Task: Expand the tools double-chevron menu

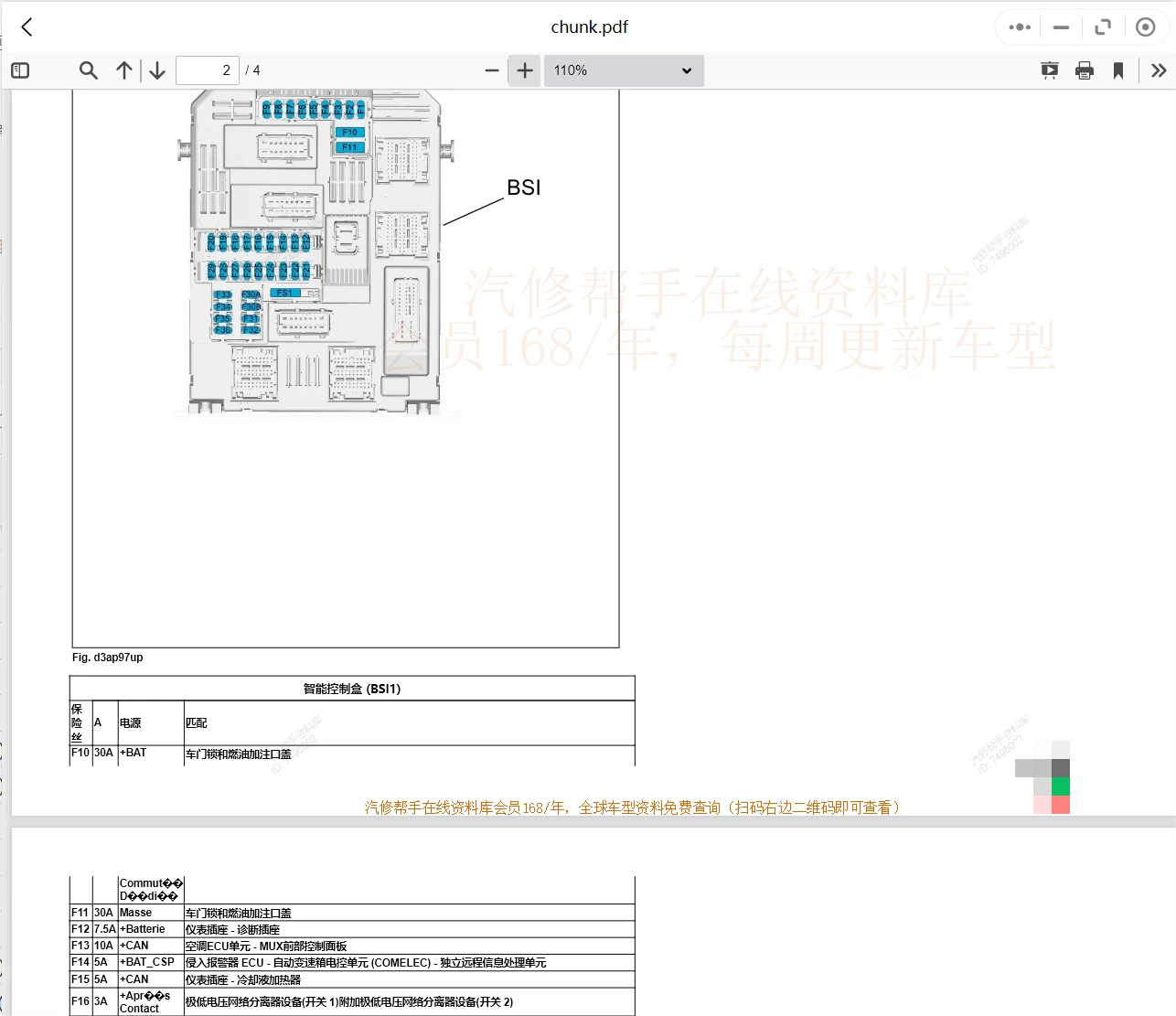Action: click(1159, 70)
